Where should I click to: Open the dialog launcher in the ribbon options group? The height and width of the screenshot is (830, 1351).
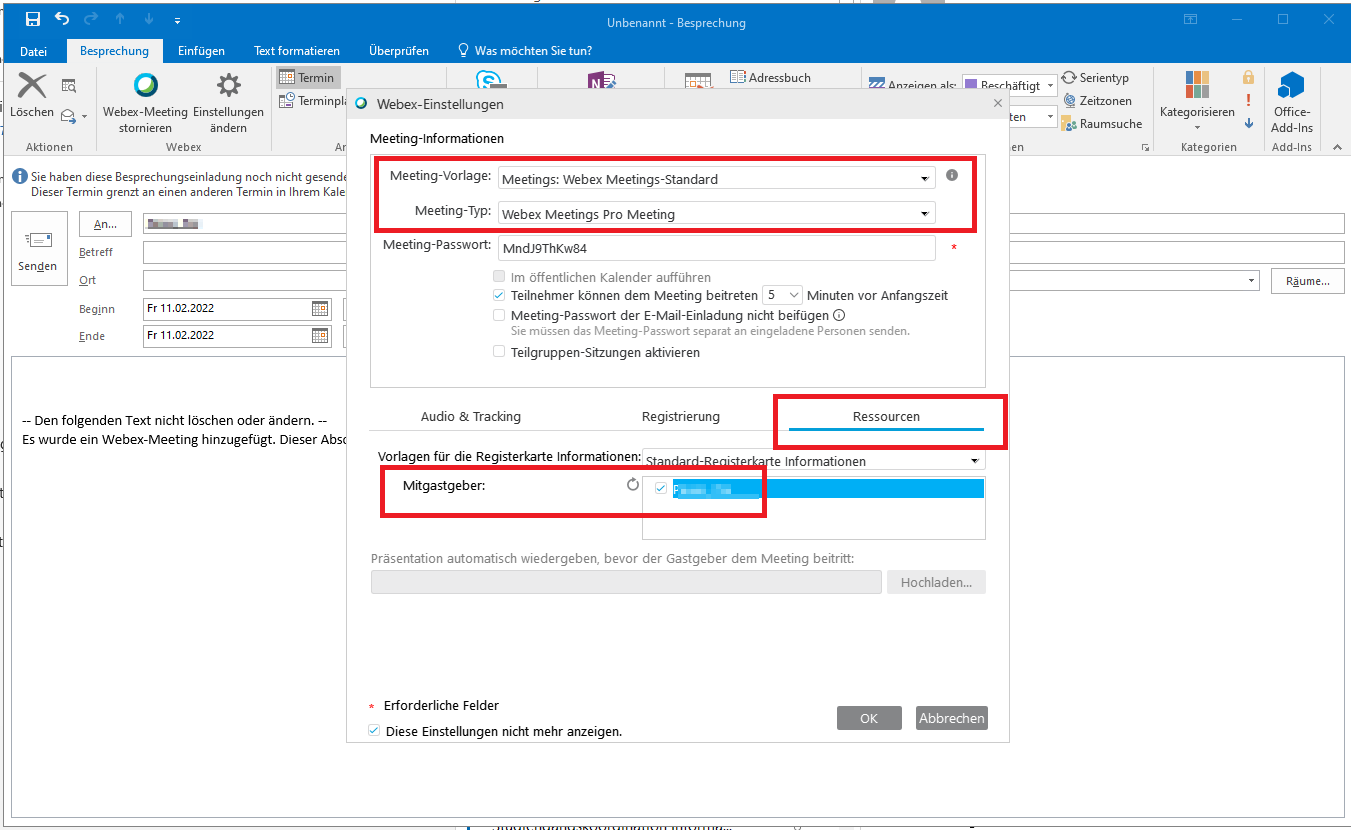(1145, 148)
